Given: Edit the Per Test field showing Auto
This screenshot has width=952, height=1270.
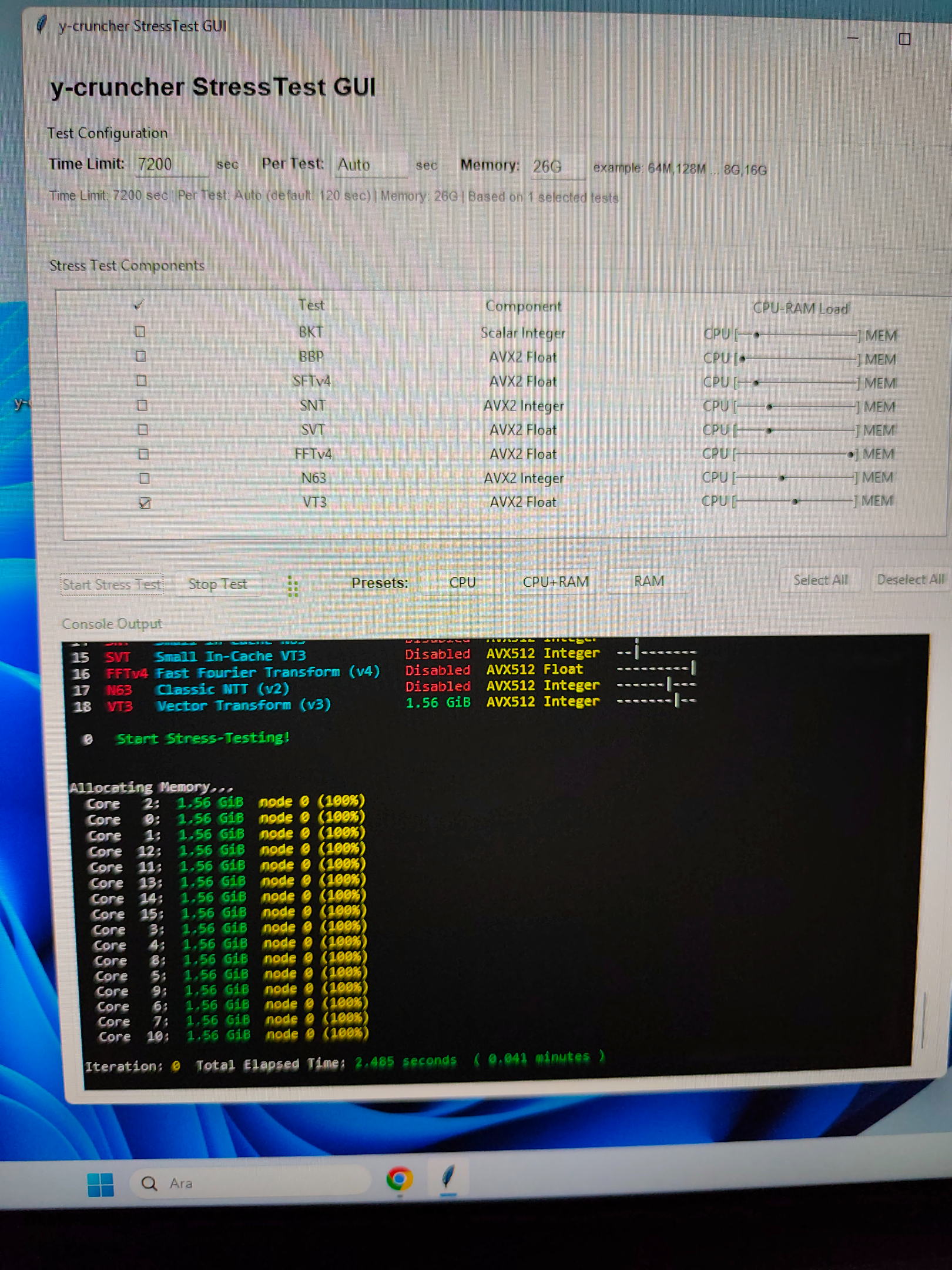Looking at the screenshot, I should [x=371, y=165].
